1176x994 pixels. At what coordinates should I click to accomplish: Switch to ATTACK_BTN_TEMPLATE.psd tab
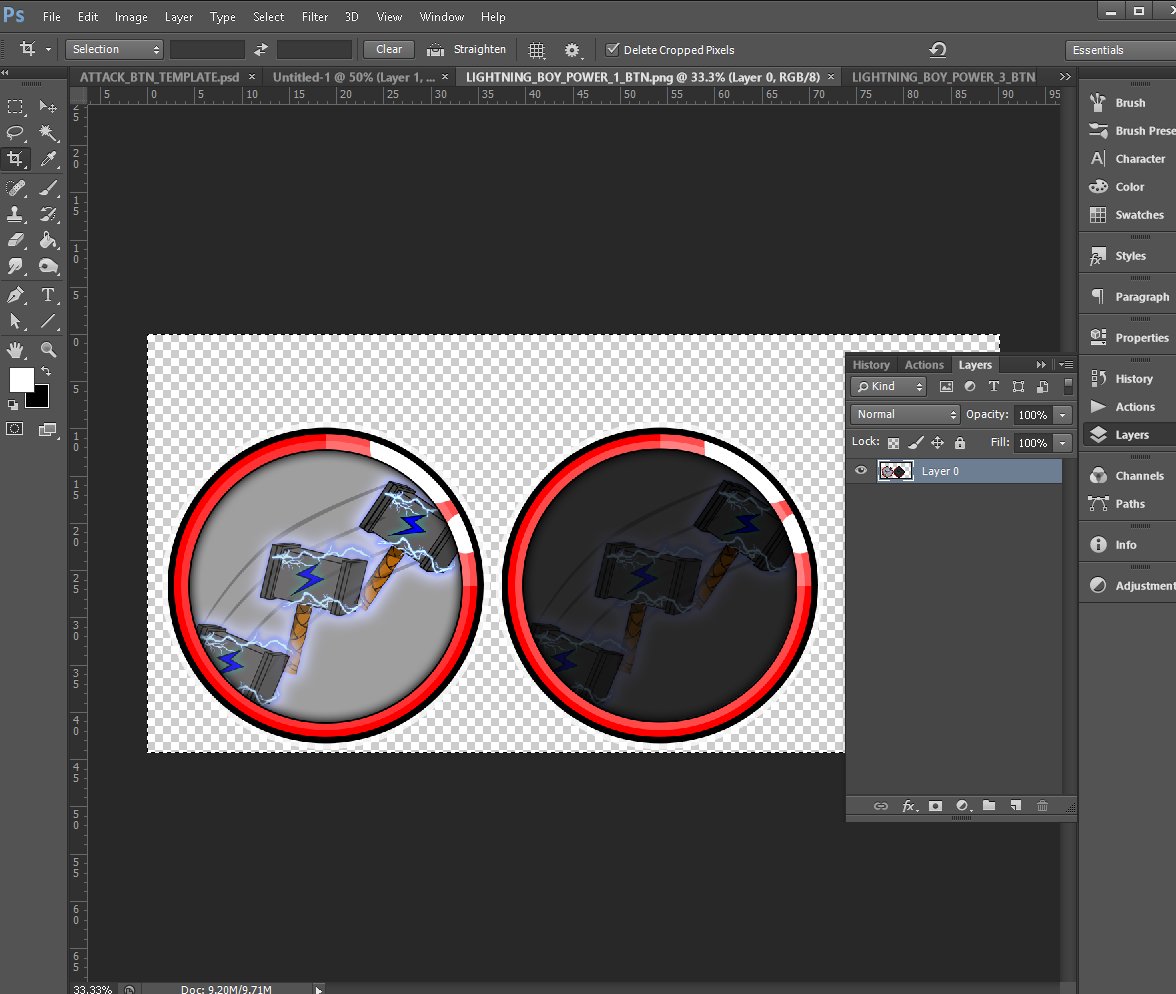160,77
